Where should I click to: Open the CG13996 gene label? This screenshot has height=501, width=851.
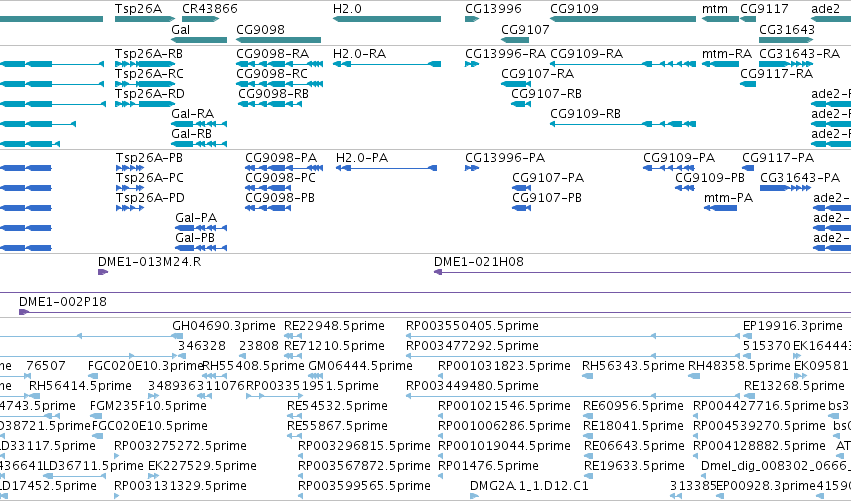(x=493, y=9)
